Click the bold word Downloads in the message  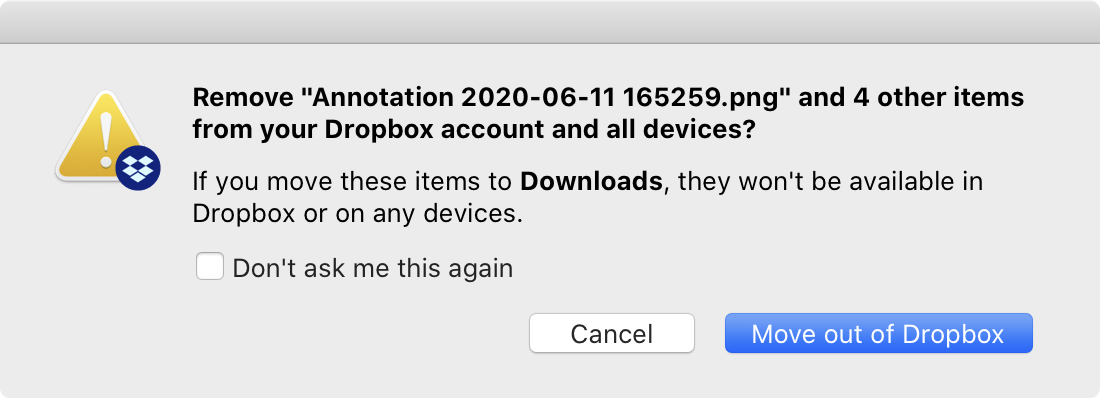pos(591,183)
